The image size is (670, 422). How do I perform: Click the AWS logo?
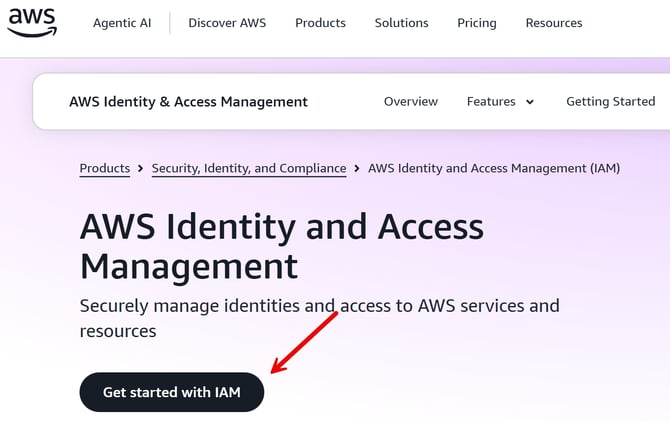click(32, 23)
